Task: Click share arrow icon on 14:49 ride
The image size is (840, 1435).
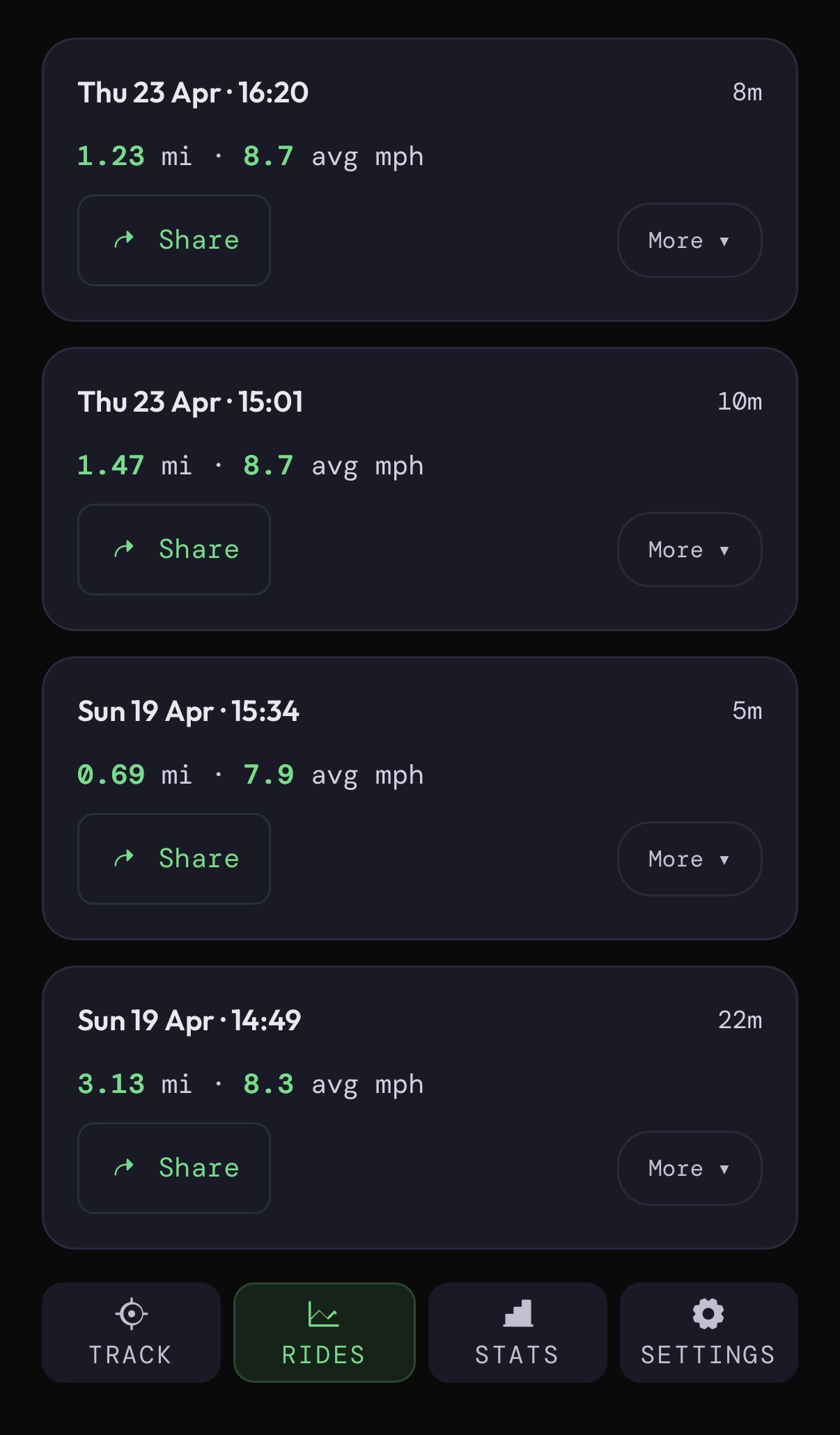Action: [x=124, y=1168]
